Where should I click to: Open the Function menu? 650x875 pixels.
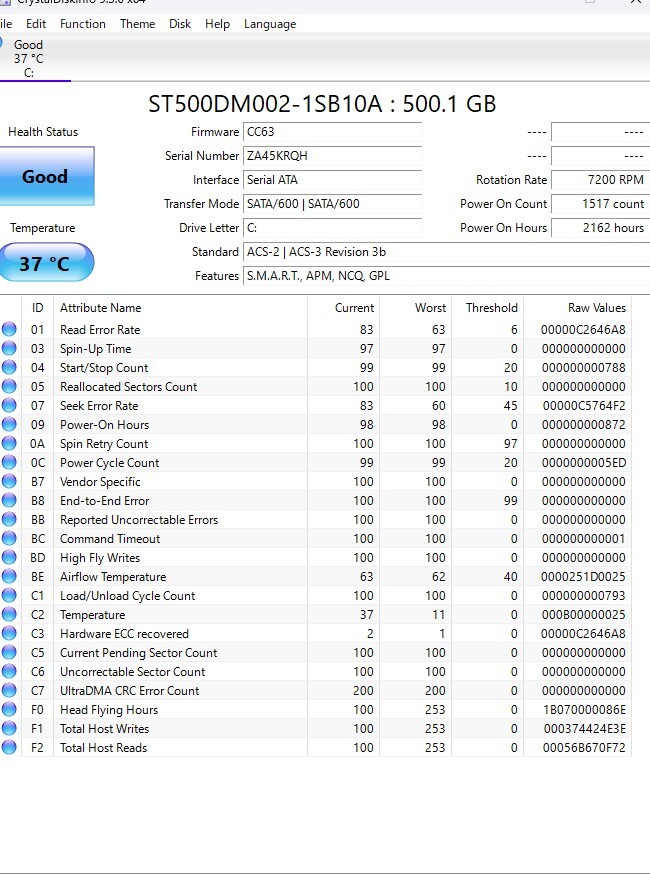(x=83, y=24)
